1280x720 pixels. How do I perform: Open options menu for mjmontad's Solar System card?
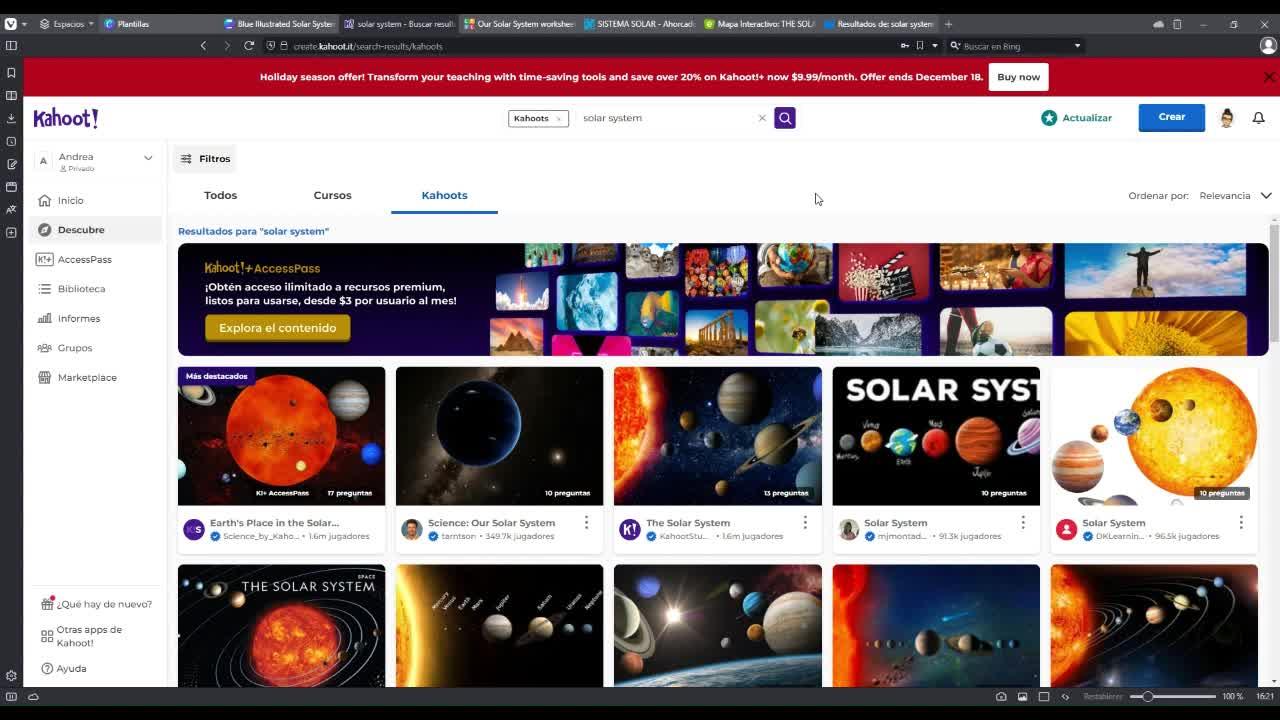click(x=1023, y=523)
